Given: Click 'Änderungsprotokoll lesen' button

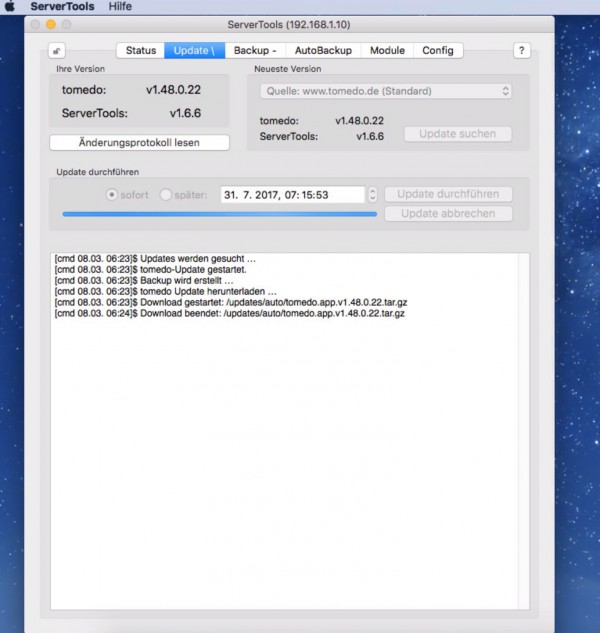Looking at the screenshot, I should point(139,143).
